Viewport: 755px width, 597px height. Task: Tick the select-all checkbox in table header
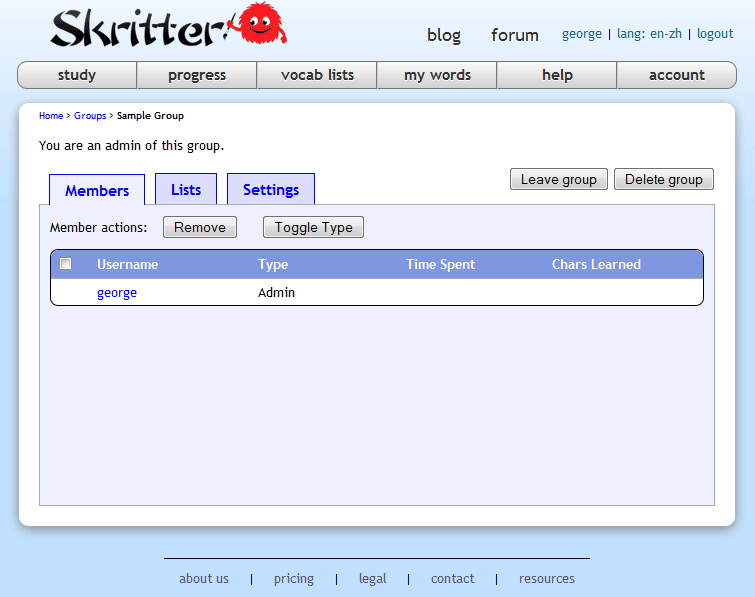pyautogui.click(x=66, y=264)
